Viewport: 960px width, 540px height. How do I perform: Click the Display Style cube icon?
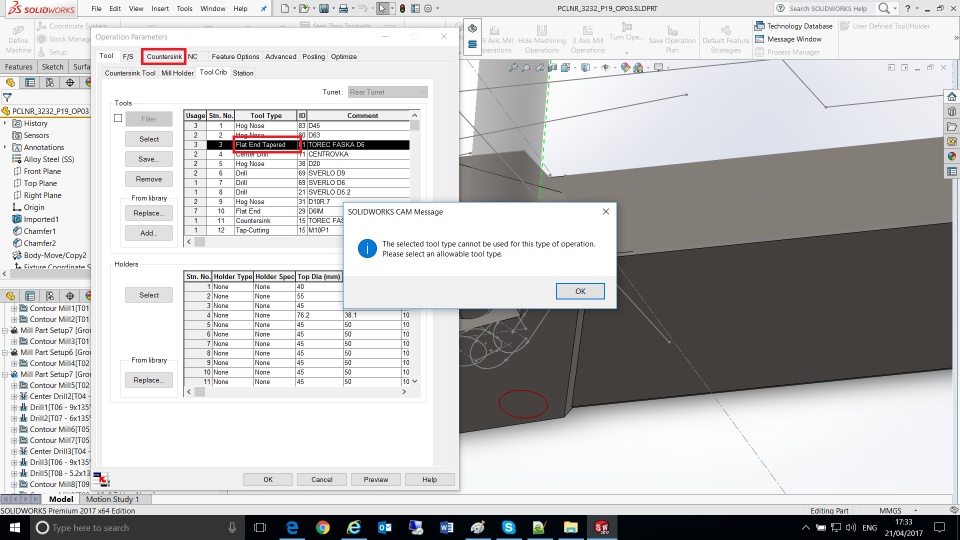pos(586,67)
